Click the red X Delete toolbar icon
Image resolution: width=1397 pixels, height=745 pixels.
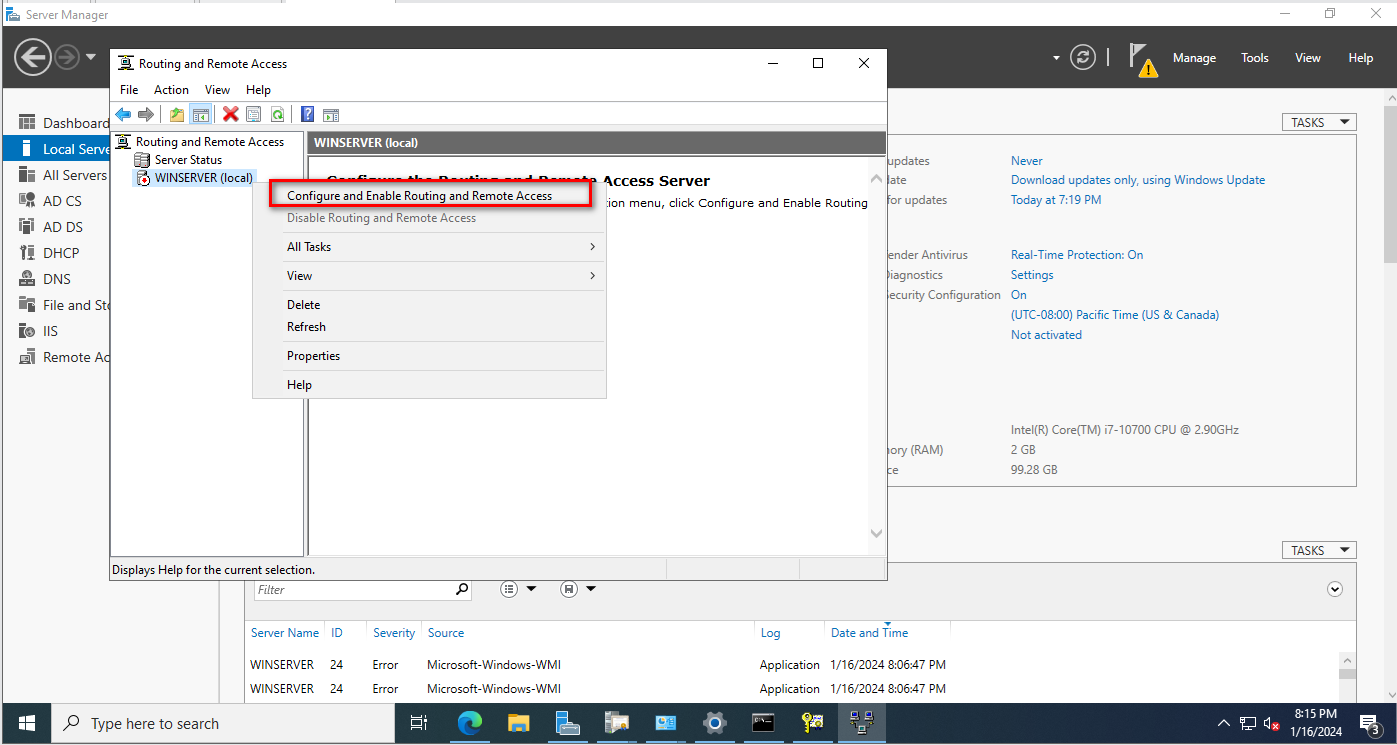[231, 114]
